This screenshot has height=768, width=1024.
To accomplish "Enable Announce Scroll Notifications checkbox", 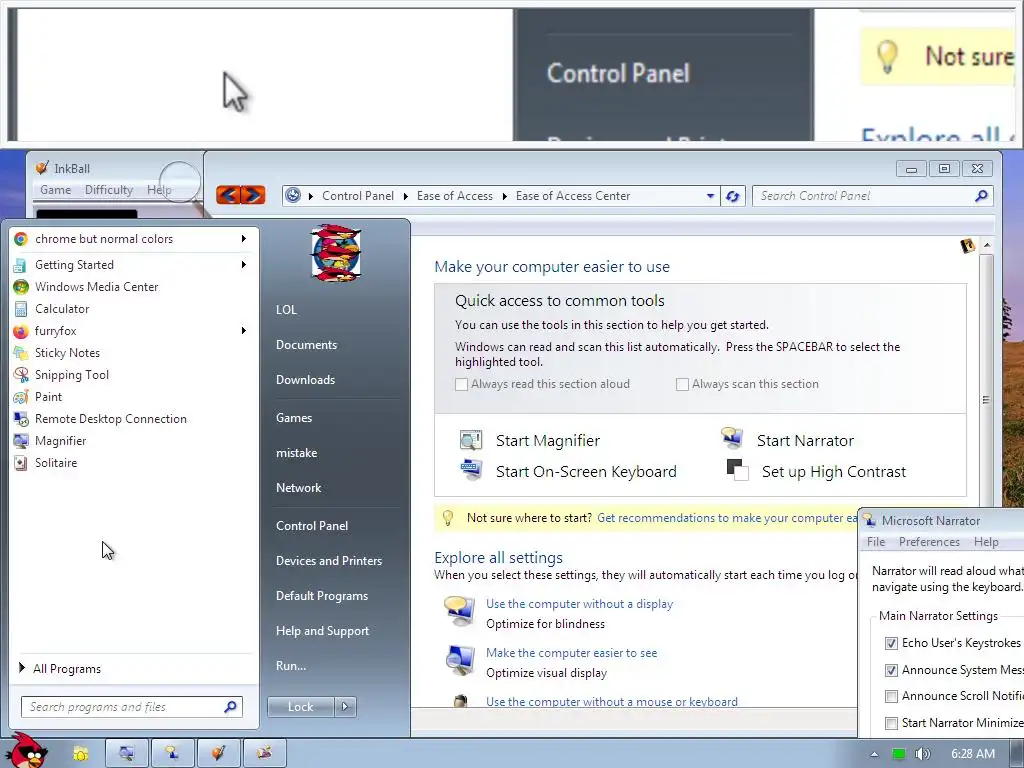I will tap(891, 697).
